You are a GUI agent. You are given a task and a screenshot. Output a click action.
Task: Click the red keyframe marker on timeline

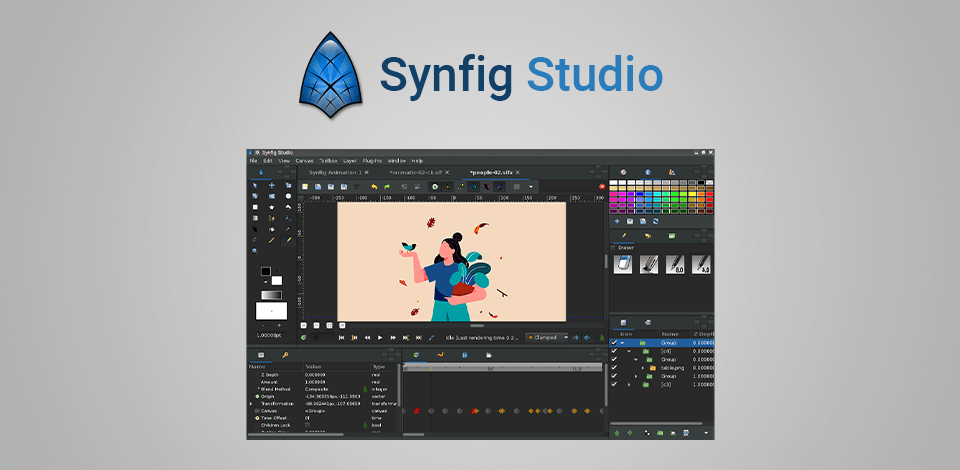(x=415, y=411)
